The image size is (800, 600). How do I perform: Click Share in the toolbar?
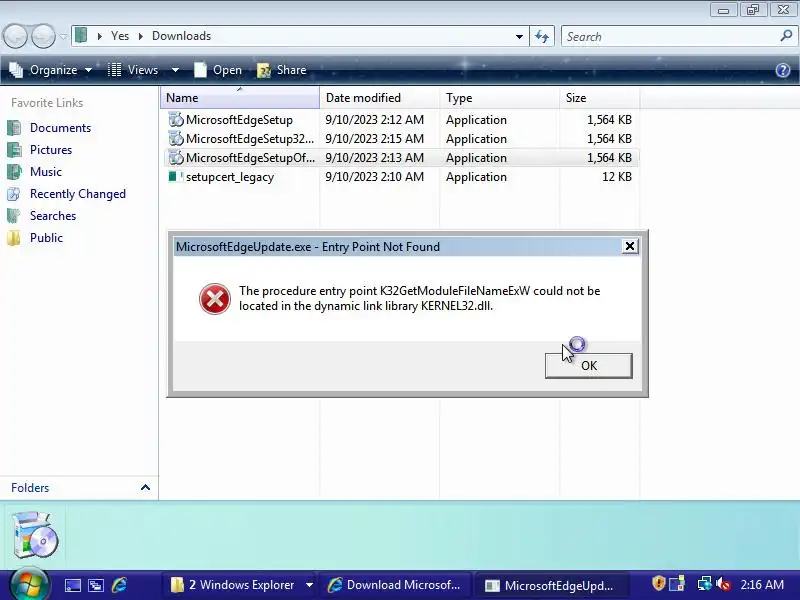(282, 70)
